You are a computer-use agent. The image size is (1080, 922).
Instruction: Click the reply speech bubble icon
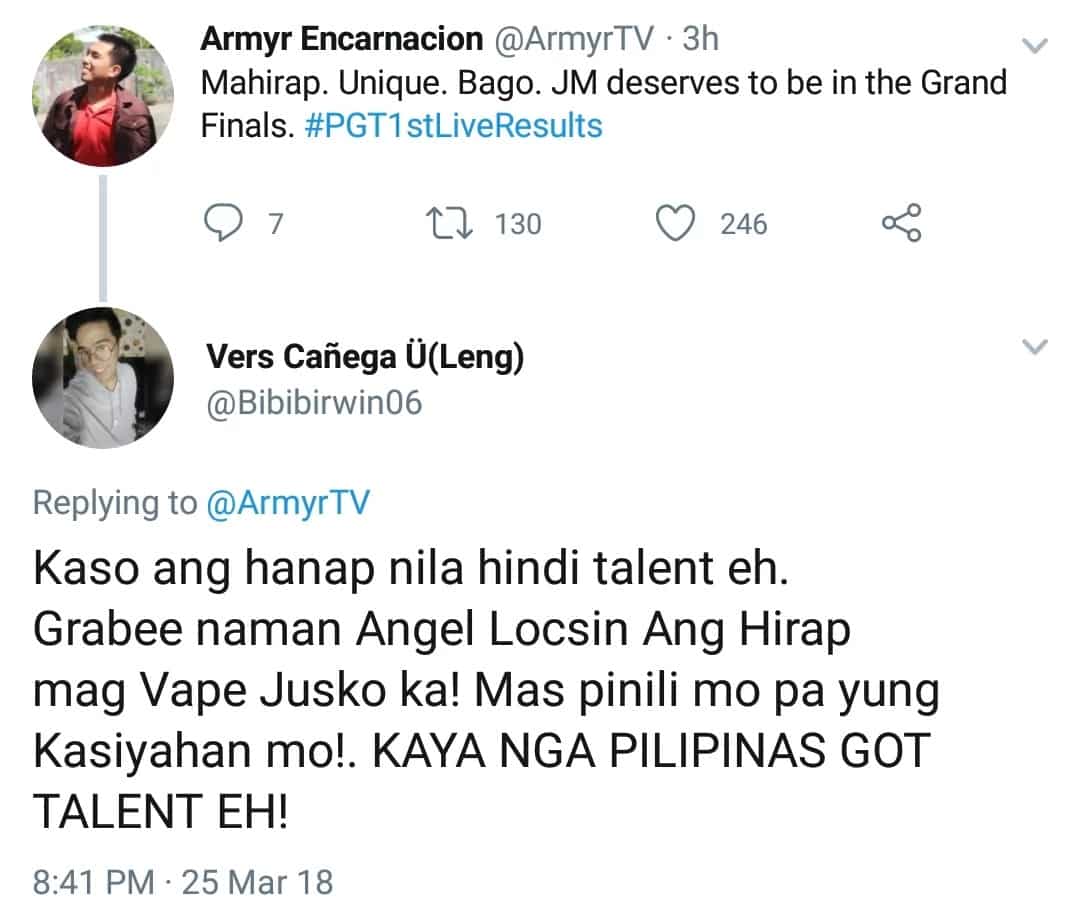(x=223, y=223)
